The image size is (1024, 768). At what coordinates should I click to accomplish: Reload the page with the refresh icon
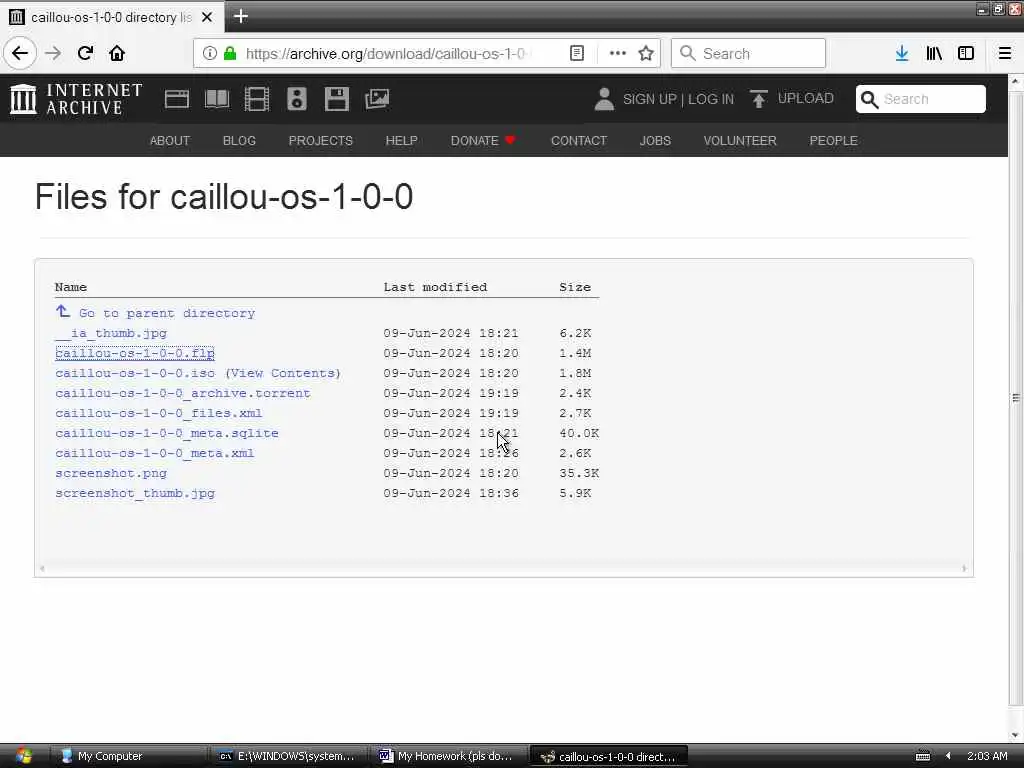point(85,53)
